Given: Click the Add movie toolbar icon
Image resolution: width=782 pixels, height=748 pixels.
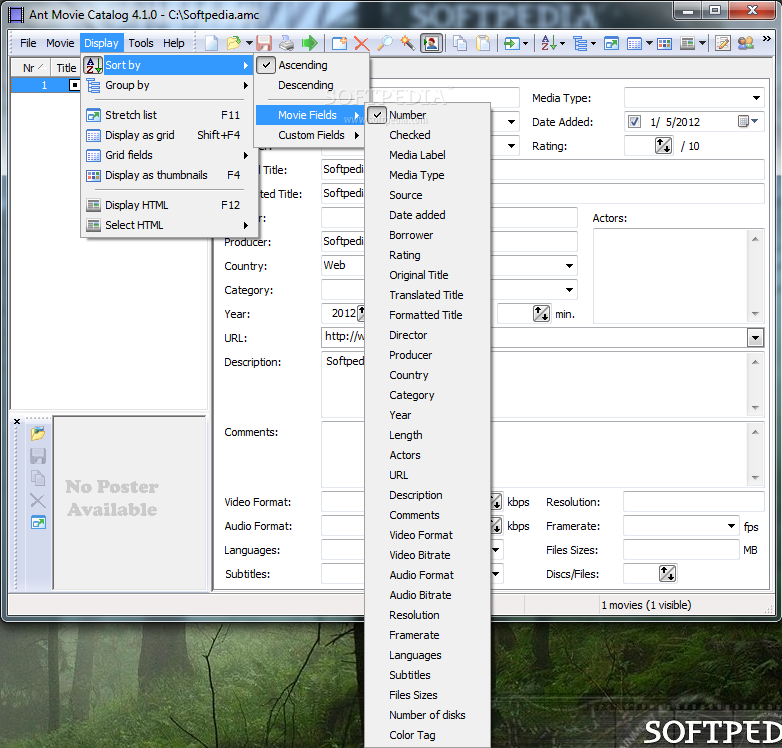Looking at the screenshot, I should [x=340, y=43].
